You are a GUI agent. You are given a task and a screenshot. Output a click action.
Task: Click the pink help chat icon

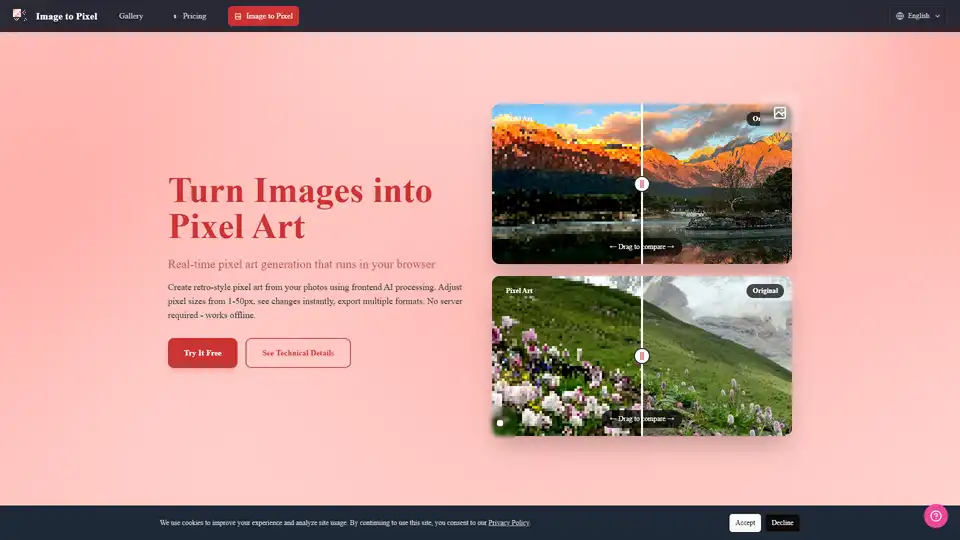pos(936,516)
